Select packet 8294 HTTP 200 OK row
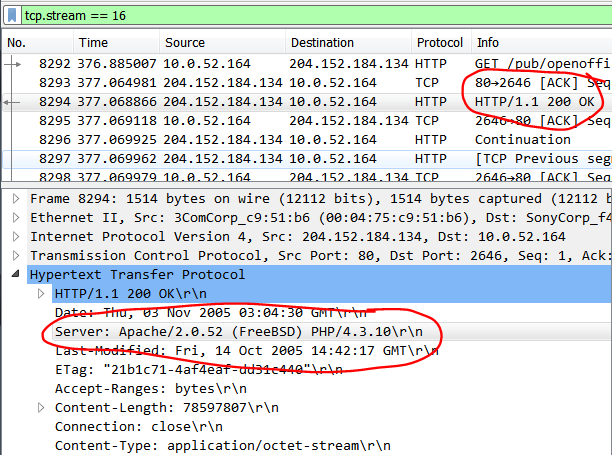Image resolution: width=612 pixels, height=455 pixels. coord(307,102)
